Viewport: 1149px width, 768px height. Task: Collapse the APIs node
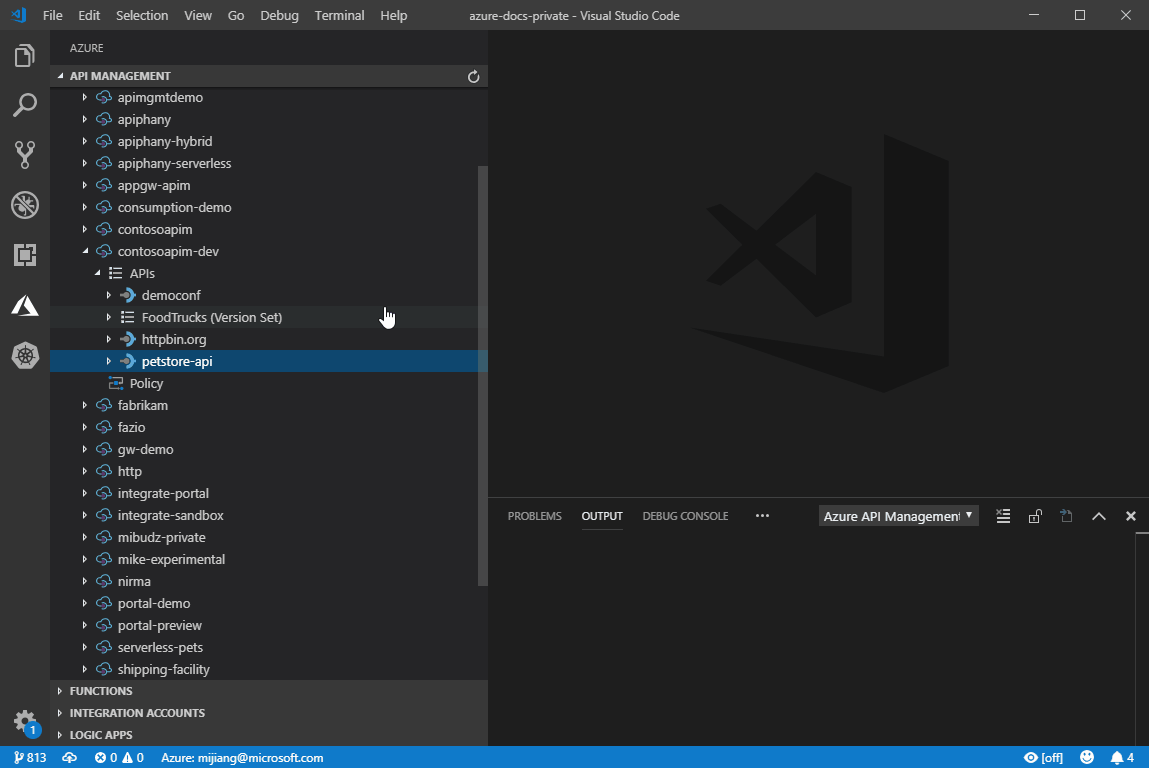(97, 273)
